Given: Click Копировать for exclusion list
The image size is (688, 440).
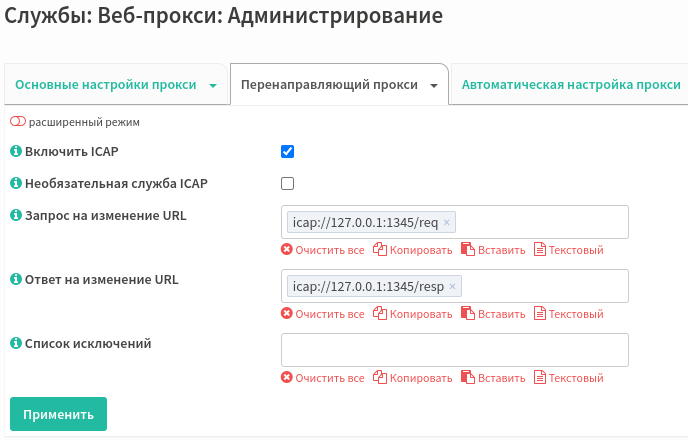Looking at the screenshot, I should [421, 378].
